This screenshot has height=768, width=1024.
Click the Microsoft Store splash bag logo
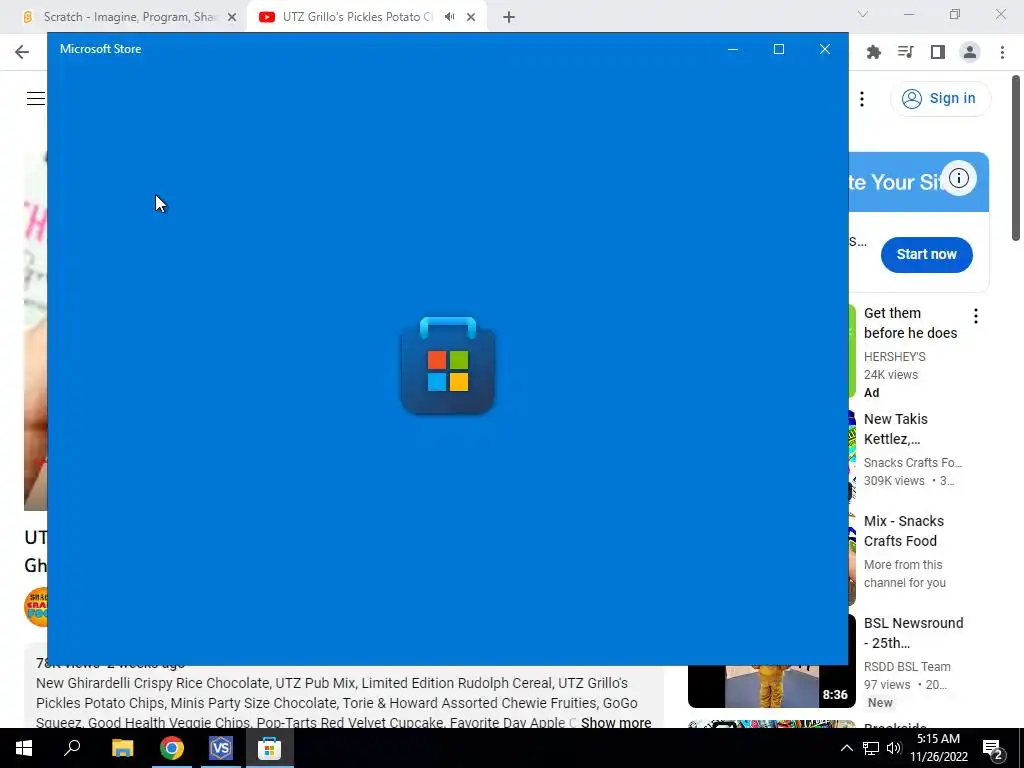[x=447, y=366]
